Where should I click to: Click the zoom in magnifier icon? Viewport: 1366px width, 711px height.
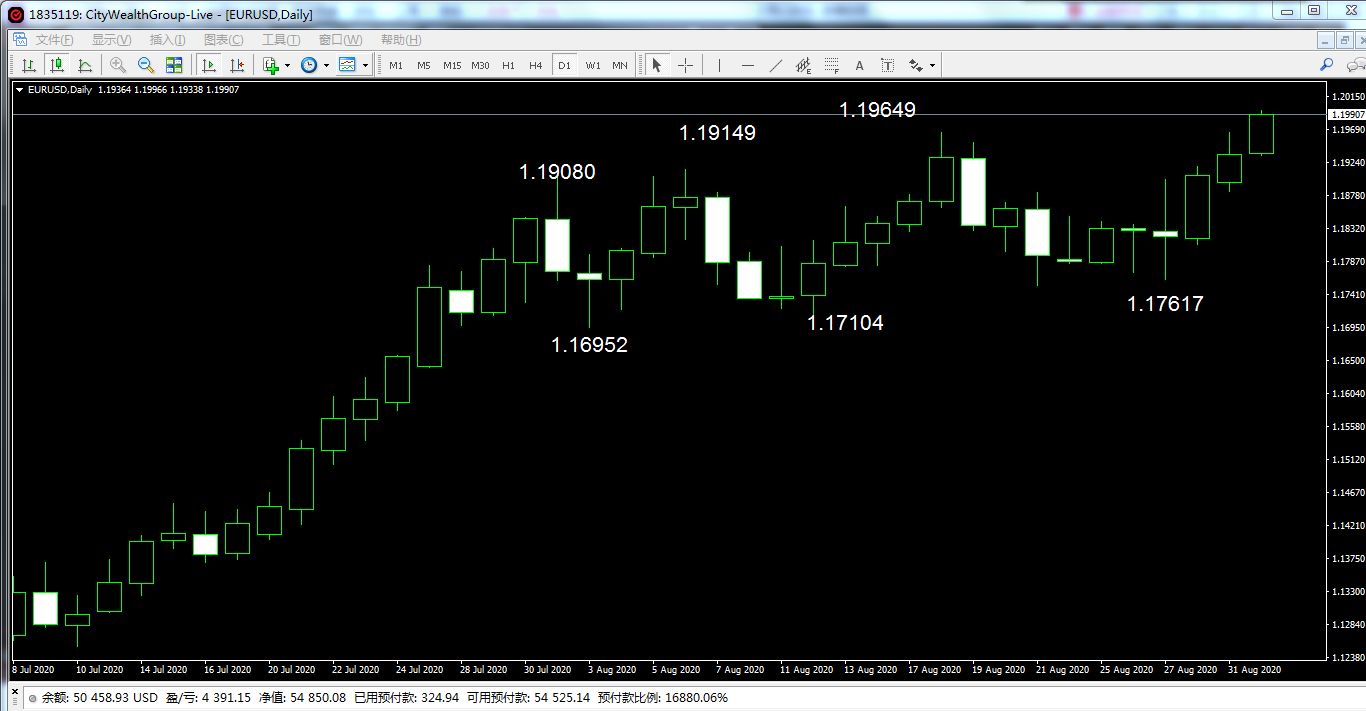tap(118, 65)
